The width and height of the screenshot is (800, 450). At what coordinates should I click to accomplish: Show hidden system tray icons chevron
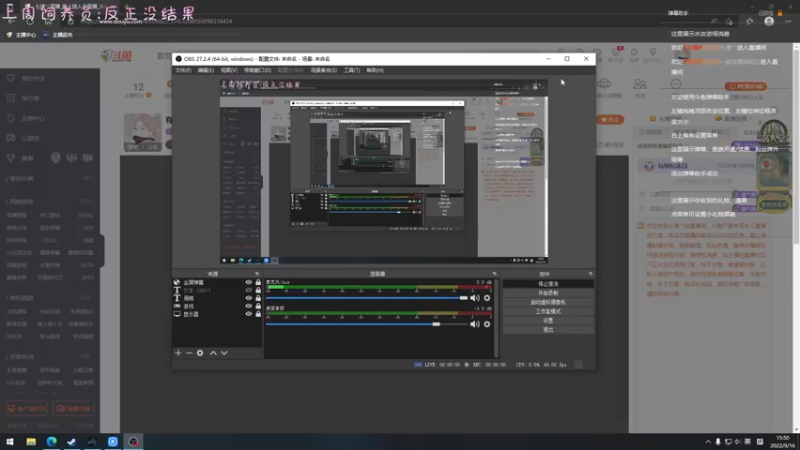pos(708,442)
